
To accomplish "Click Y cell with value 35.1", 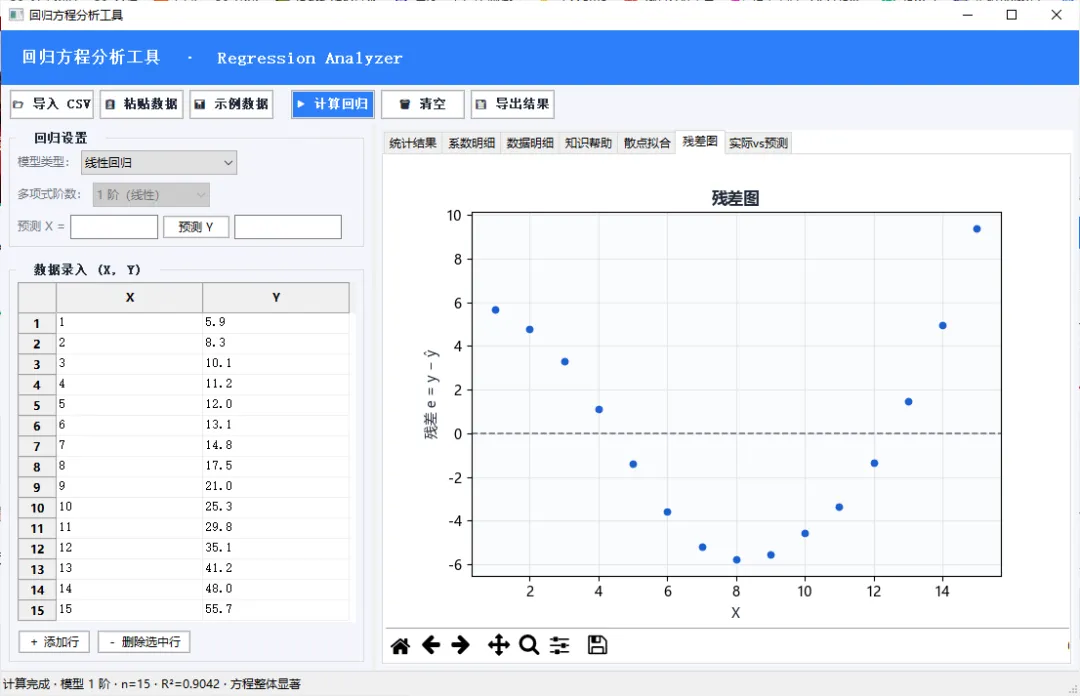I will tap(276, 548).
